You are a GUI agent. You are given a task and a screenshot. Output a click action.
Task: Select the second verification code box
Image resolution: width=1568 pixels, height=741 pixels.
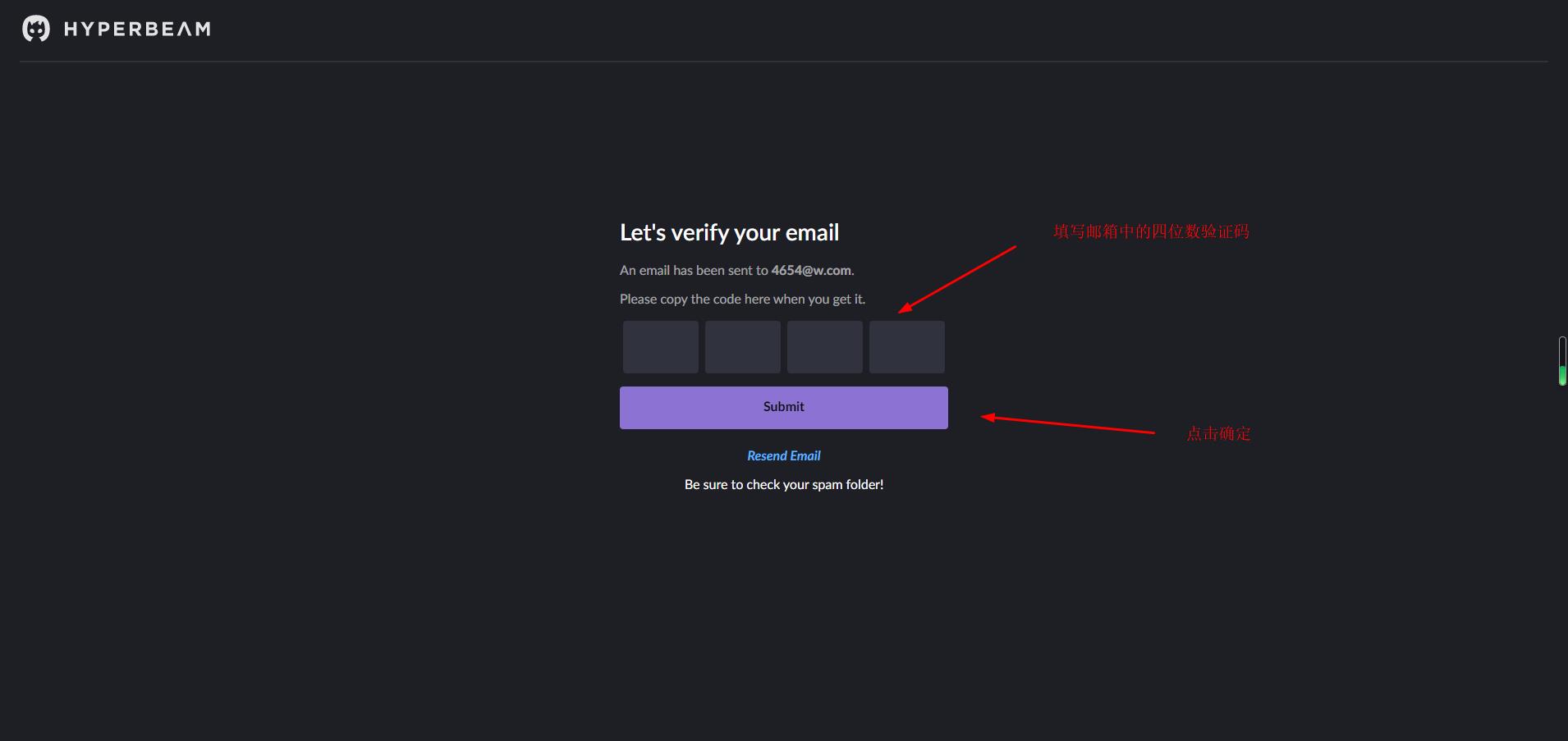point(742,347)
